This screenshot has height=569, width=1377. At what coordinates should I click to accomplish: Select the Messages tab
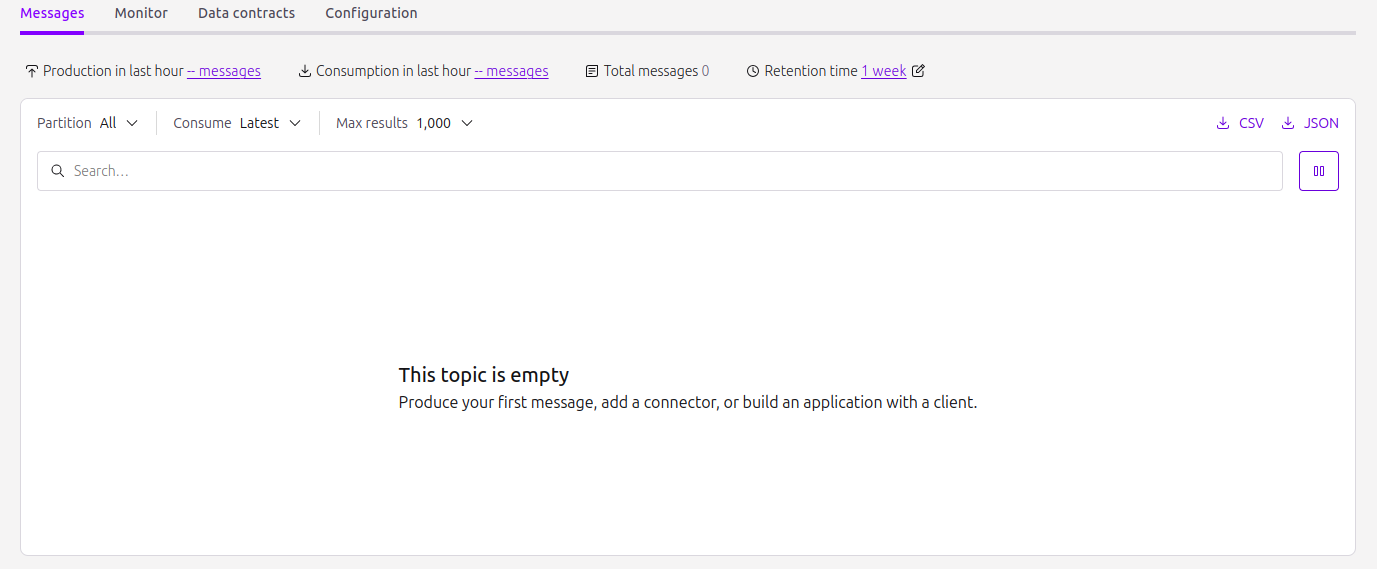point(52,13)
